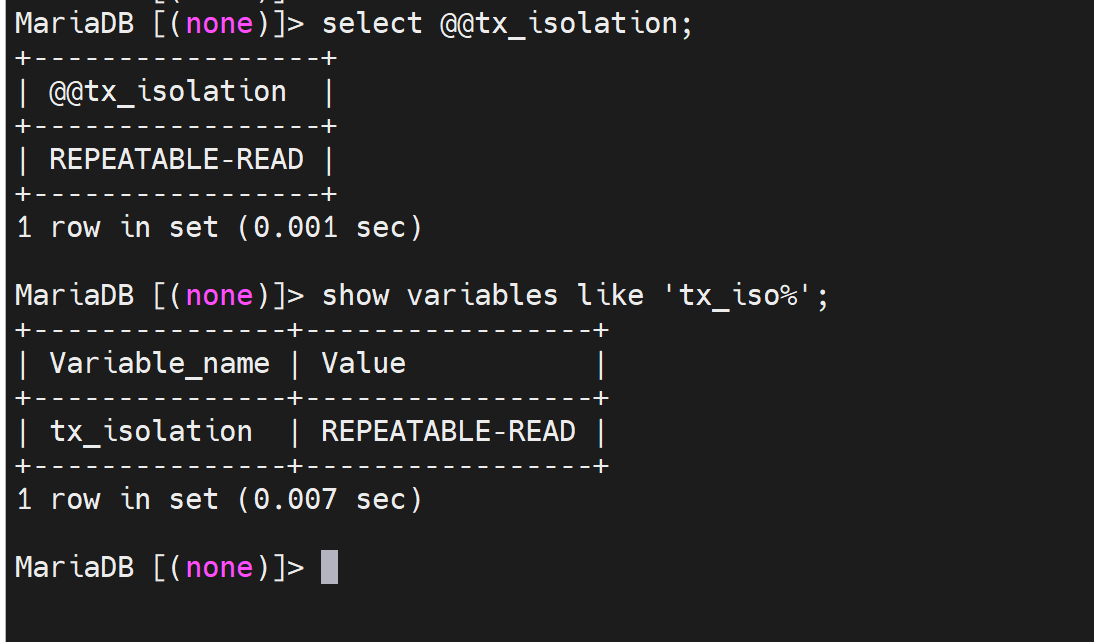Click the word 'show' in second command
Image resolution: width=1094 pixels, height=642 pixels.
pyautogui.click(x=355, y=296)
